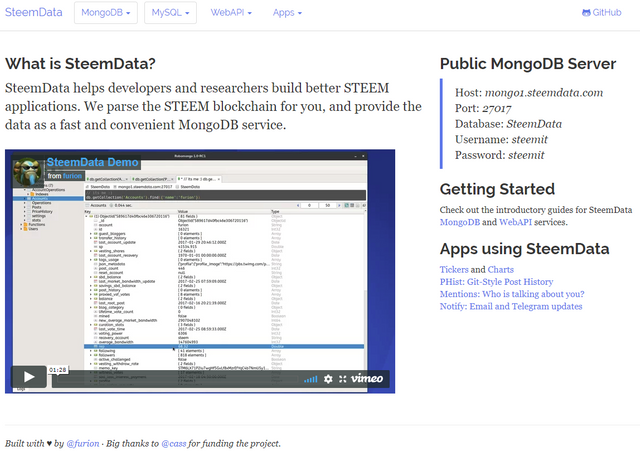Click the host value mongo1.steemdata.com

coord(544,93)
